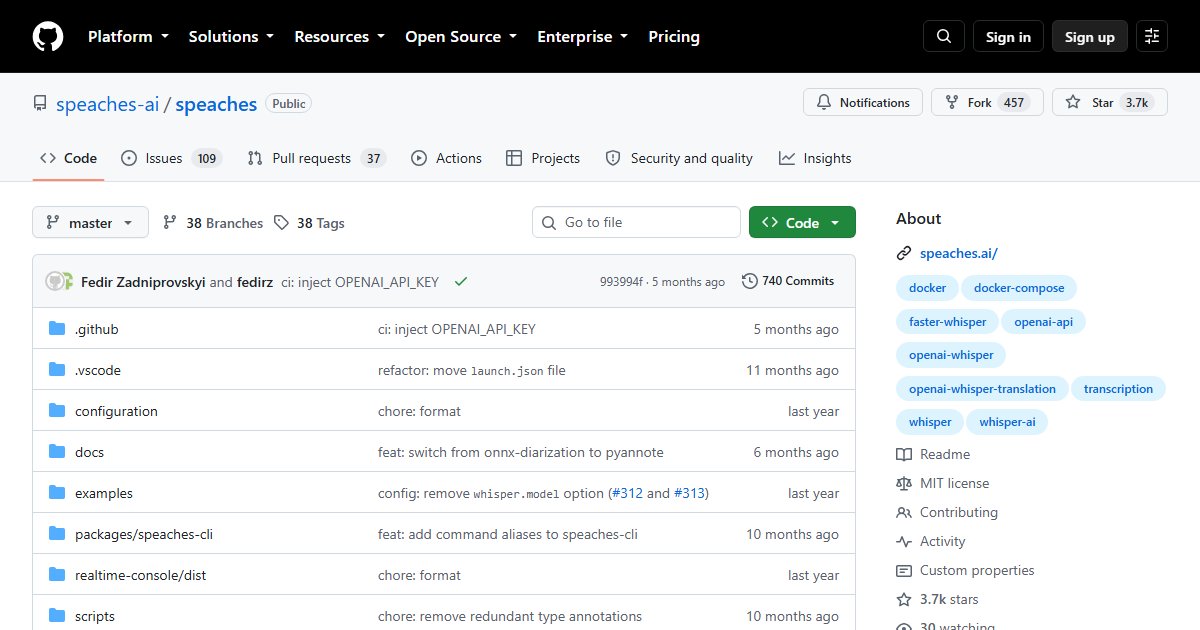
Task: Click the pulse icon beside Activity
Action: pos(904,541)
